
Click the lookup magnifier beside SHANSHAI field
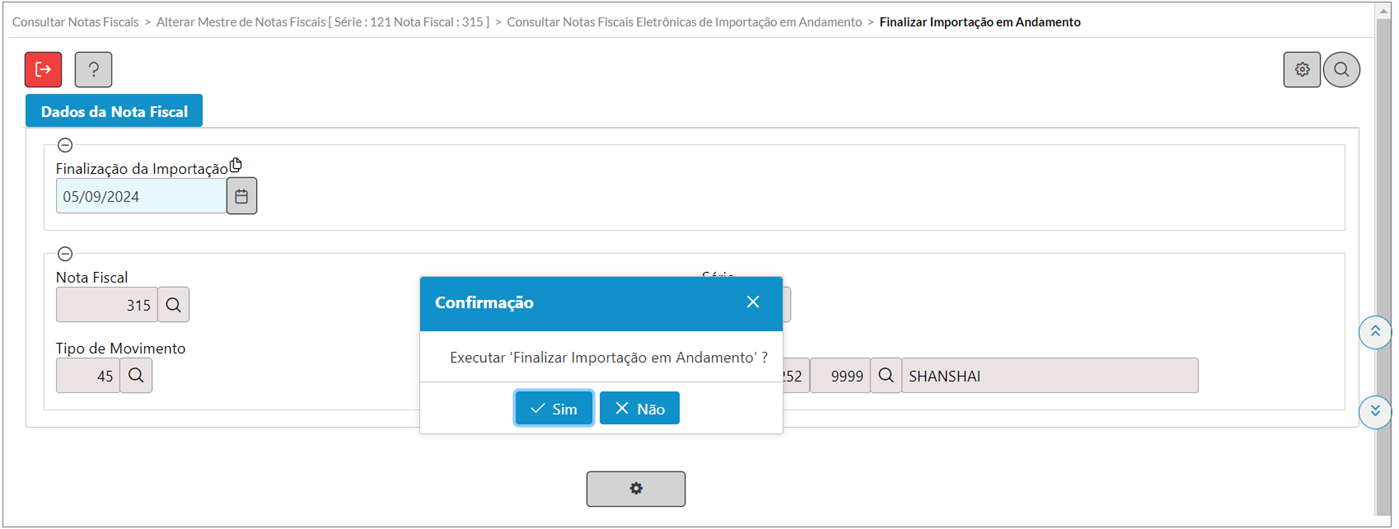[886, 376]
